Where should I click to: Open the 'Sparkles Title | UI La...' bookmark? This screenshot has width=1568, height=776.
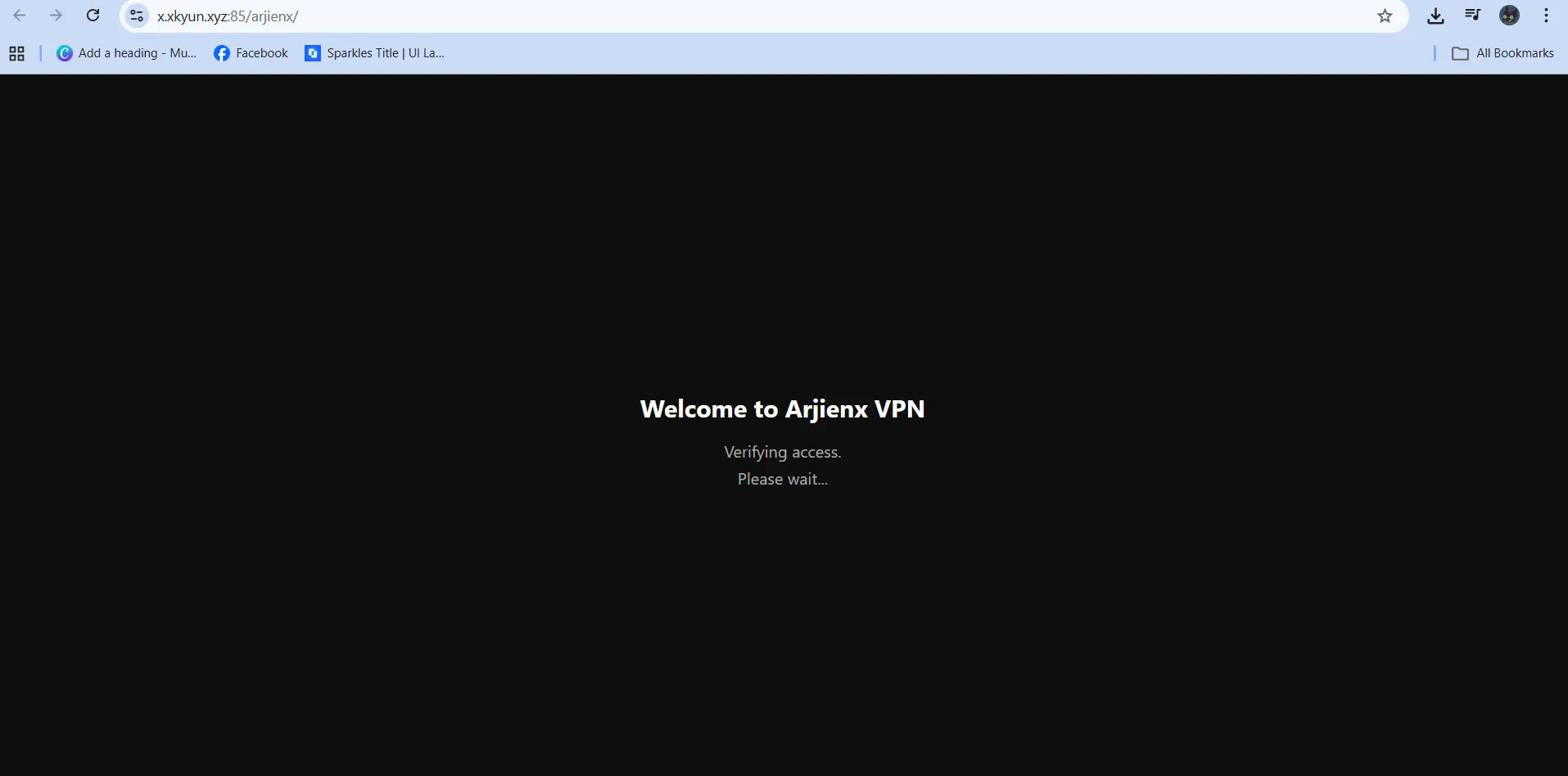point(374,53)
